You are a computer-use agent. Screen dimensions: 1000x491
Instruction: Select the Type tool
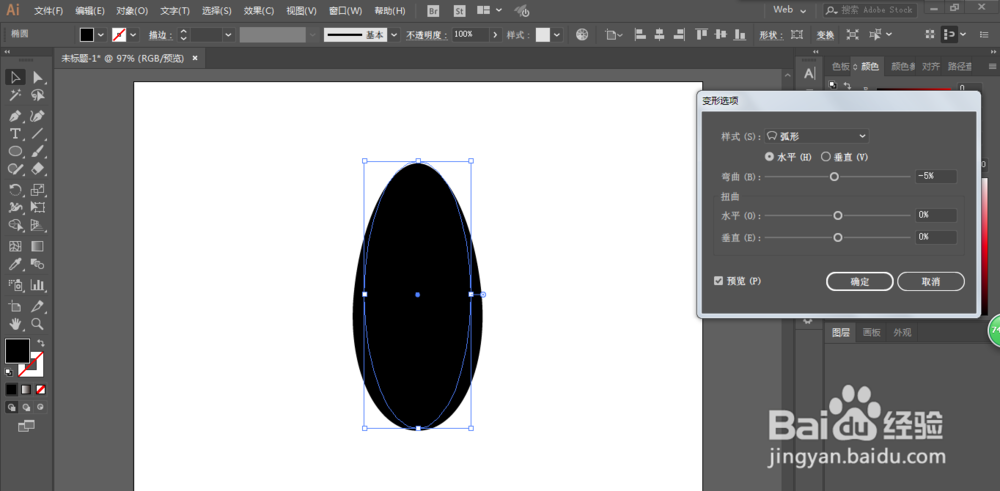pyautogui.click(x=16, y=134)
